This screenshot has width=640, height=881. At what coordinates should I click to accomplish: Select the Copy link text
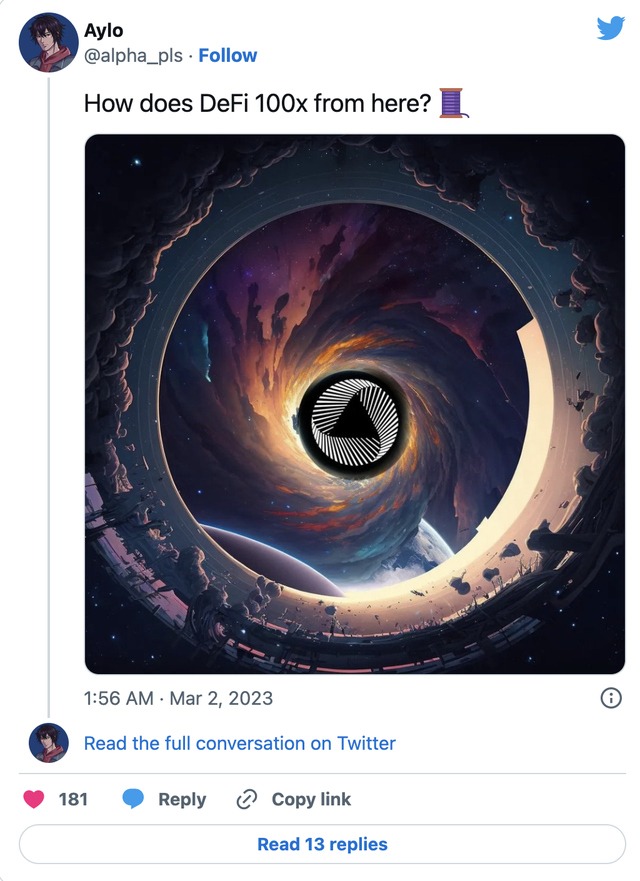pos(311,799)
